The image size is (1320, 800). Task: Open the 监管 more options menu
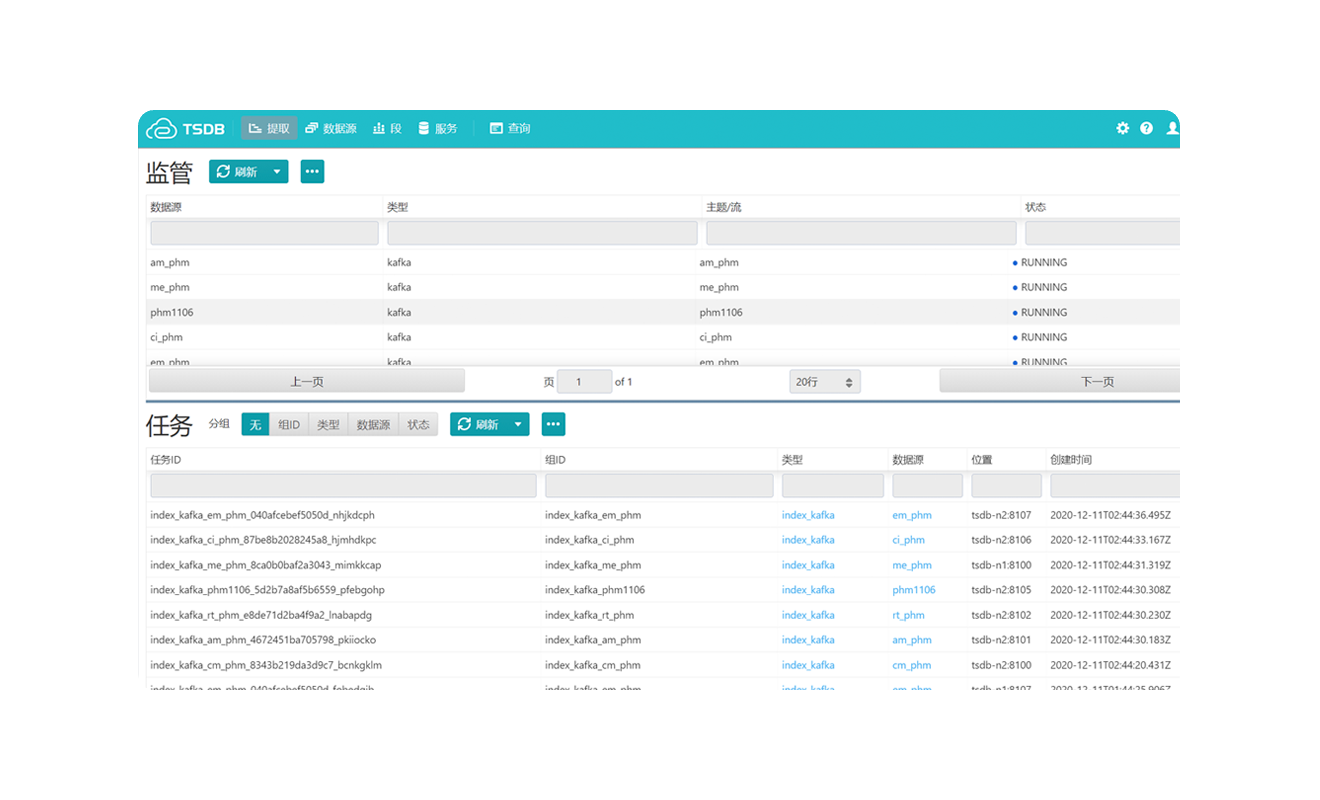[312, 172]
